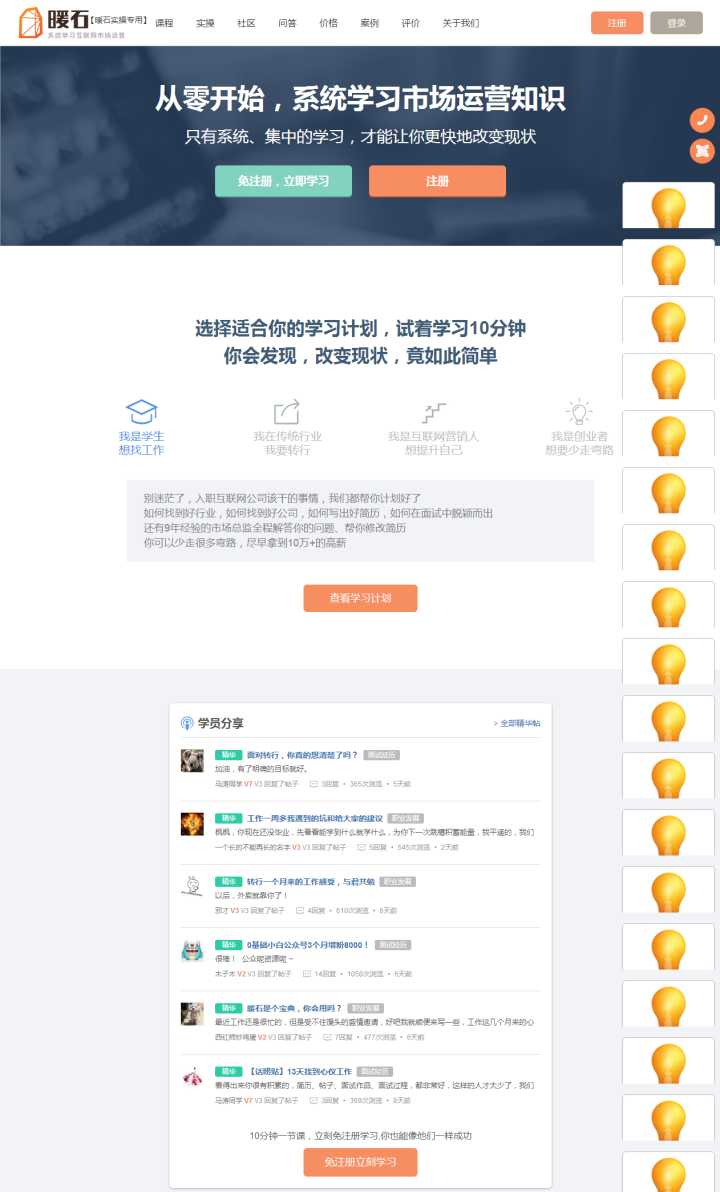Select the 我是学生 想找工作 graduation cap icon
Viewport: 720px width, 1192px height.
tap(141, 411)
